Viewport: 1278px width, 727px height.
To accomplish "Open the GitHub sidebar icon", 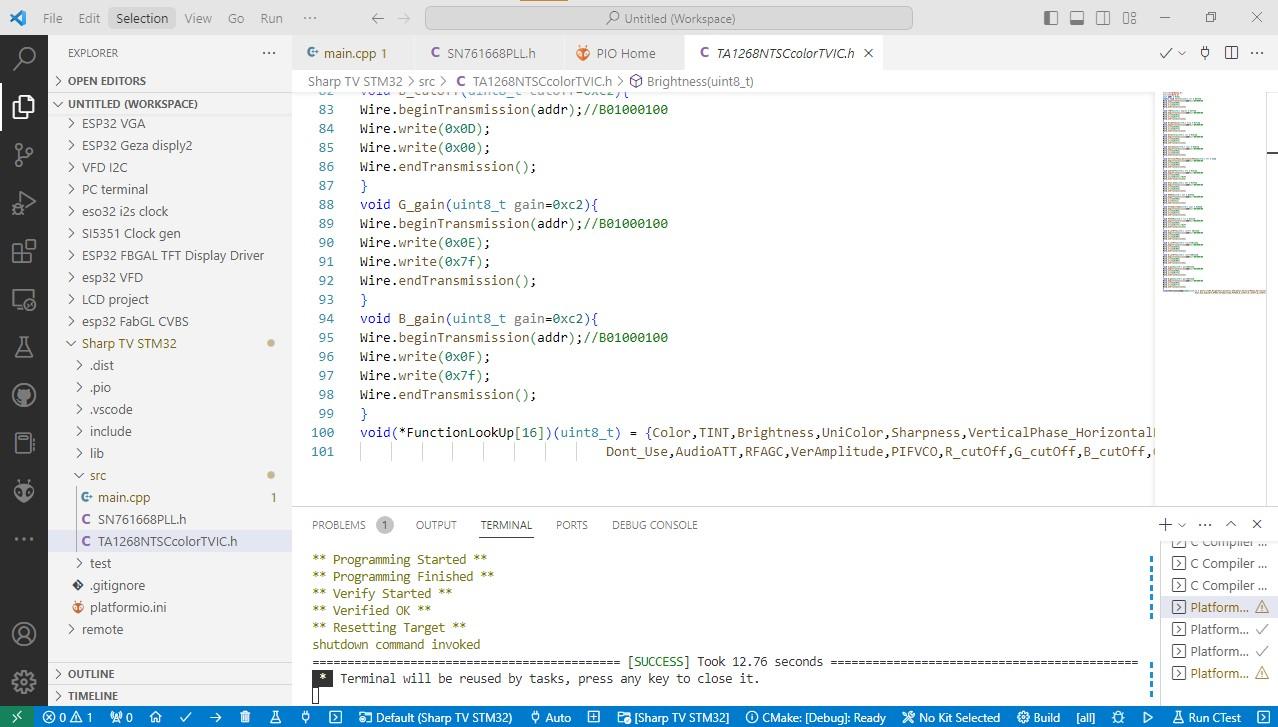I will pos(24,394).
